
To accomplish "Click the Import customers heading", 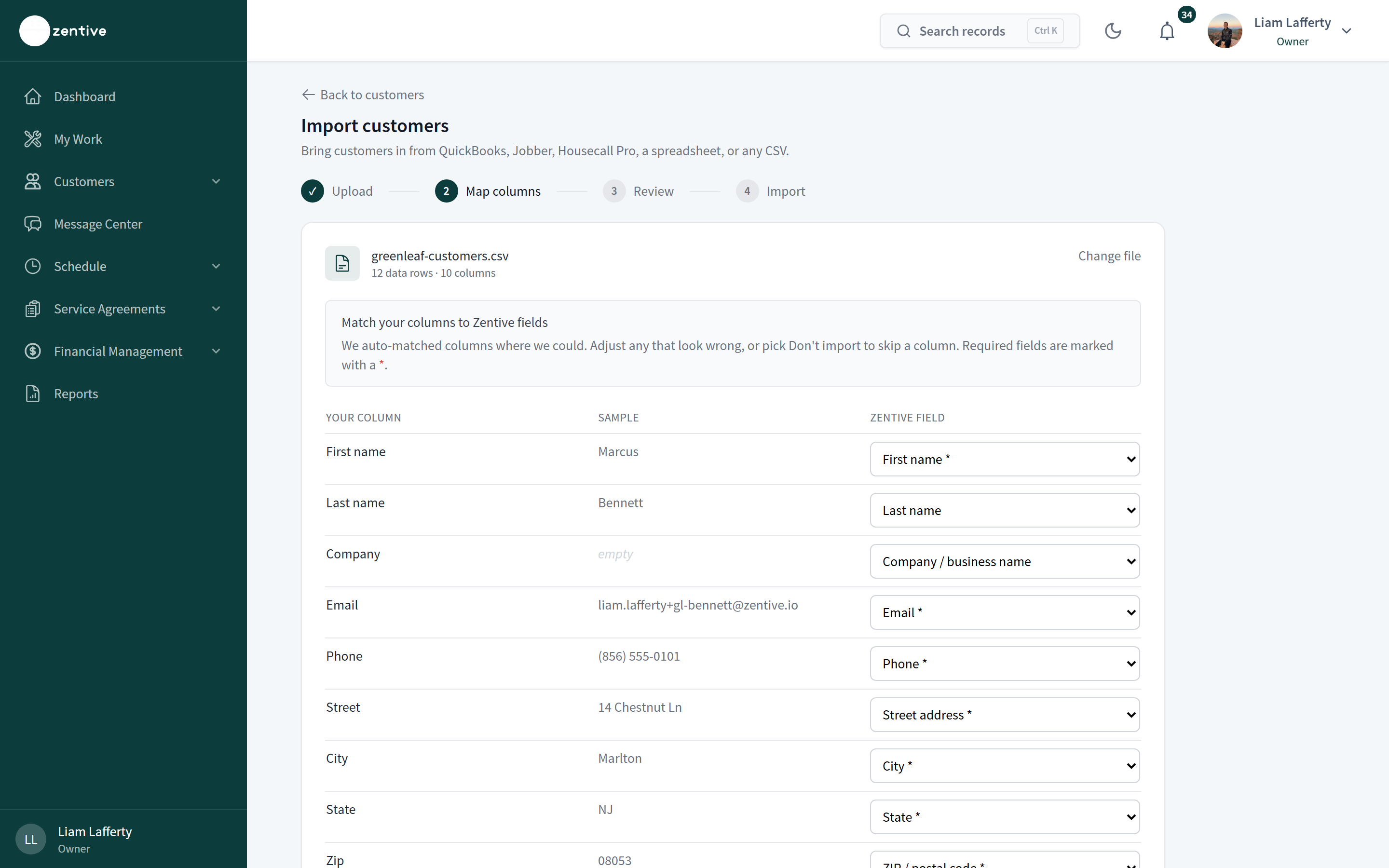I will tap(375, 126).
